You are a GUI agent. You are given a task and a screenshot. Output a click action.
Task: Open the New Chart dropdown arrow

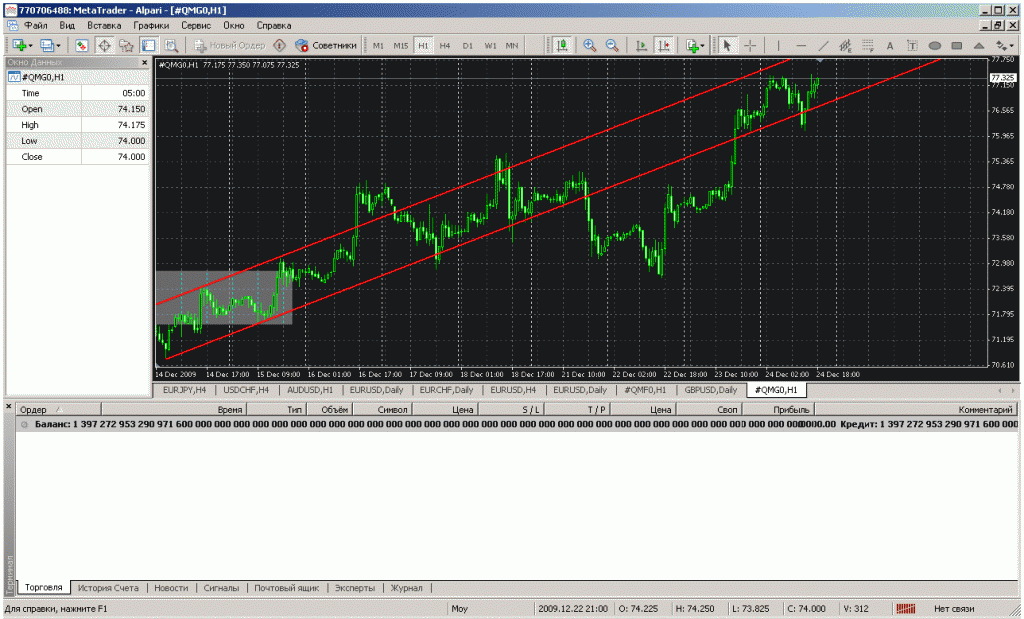coord(30,46)
